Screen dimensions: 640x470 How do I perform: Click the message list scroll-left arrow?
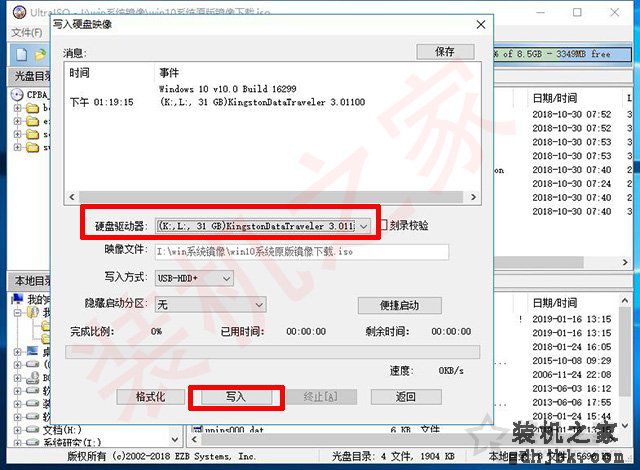click(72, 197)
